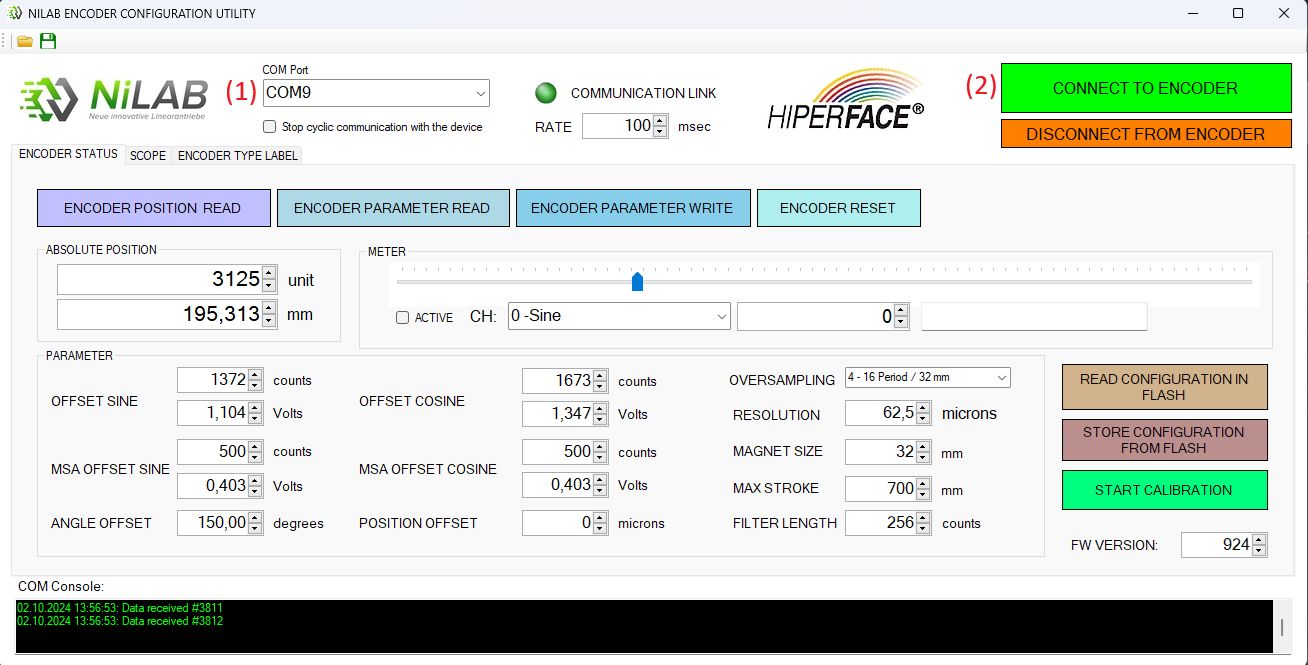This screenshot has height=665, width=1308.
Task: Open the ENCODER TYPE LABEL tab
Action: click(x=237, y=156)
